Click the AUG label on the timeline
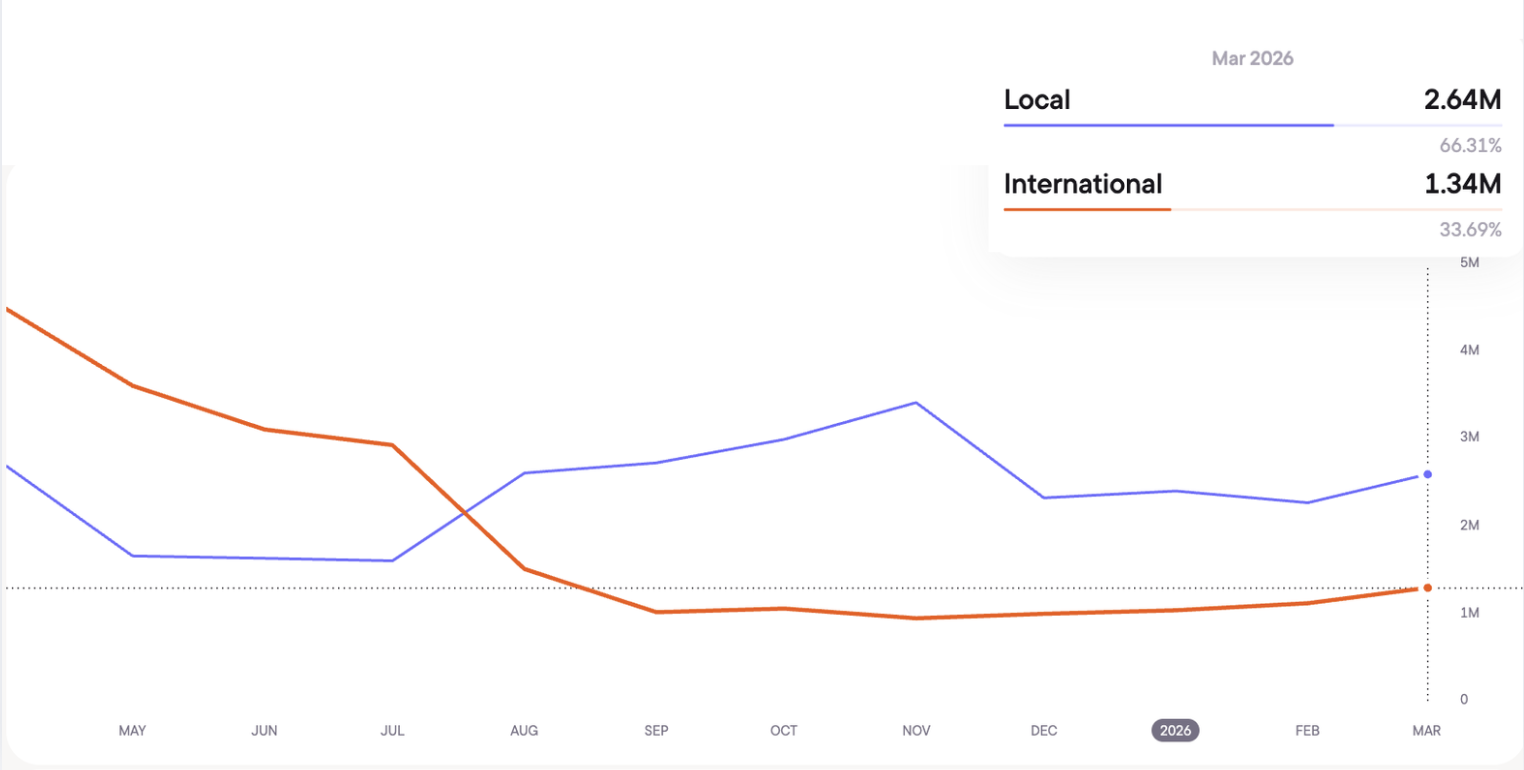The image size is (1524, 770). 524,731
